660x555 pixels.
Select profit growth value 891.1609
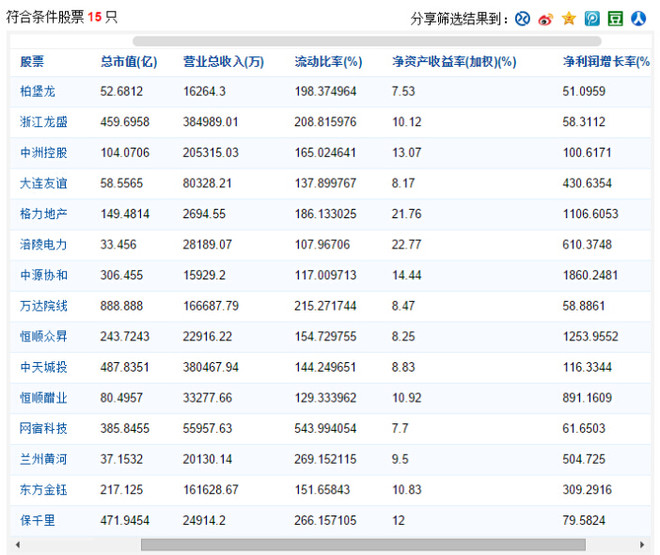click(x=587, y=398)
